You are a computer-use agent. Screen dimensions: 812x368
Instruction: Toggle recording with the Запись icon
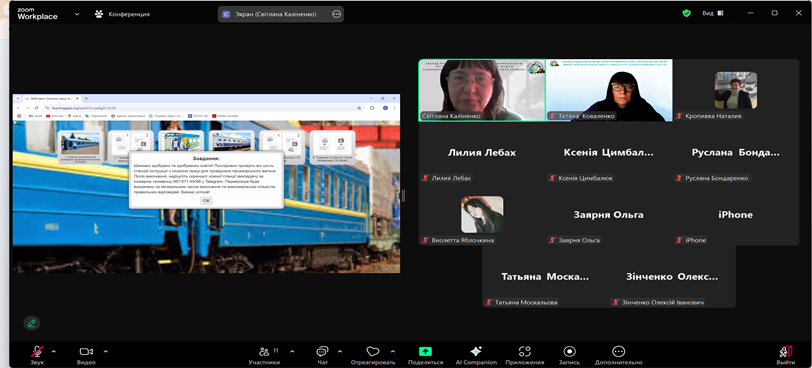pyautogui.click(x=569, y=351)
